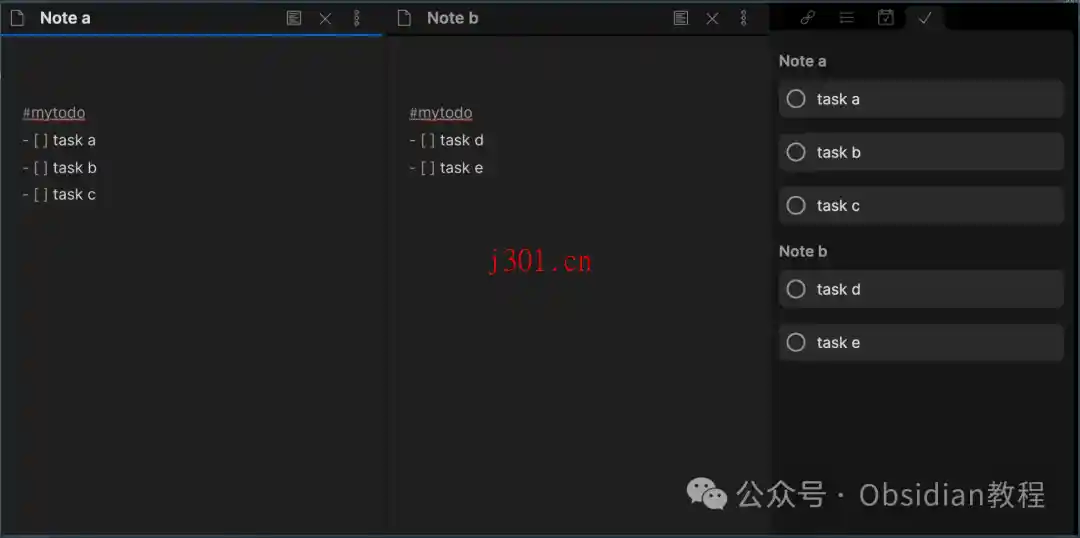Click the Note a heading in sidebar
1080x538 pixels.
(802, 61)
